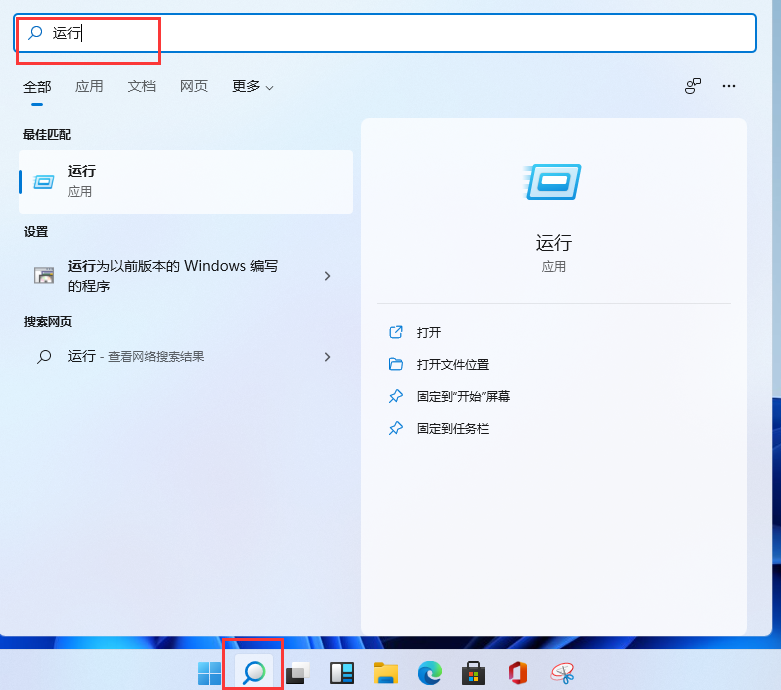This screenshot has height=690, width=781.
Task: Open Task View on the taskbar
Action: pos(298,673)
